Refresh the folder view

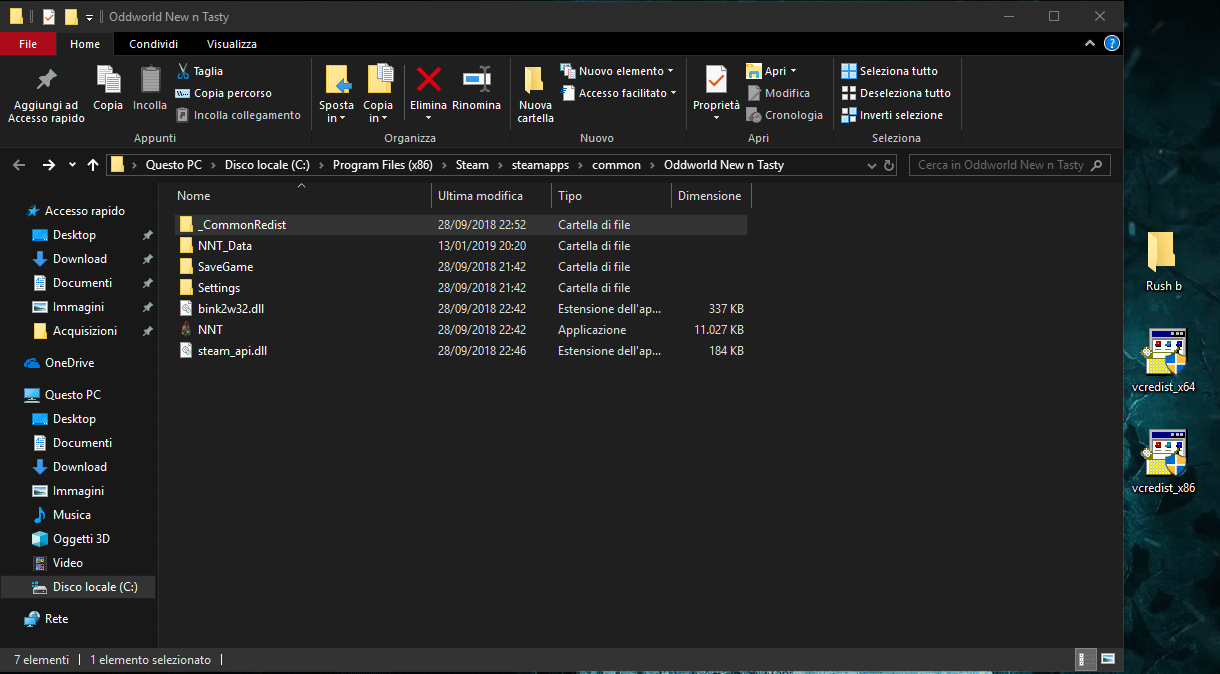(890, 165)
